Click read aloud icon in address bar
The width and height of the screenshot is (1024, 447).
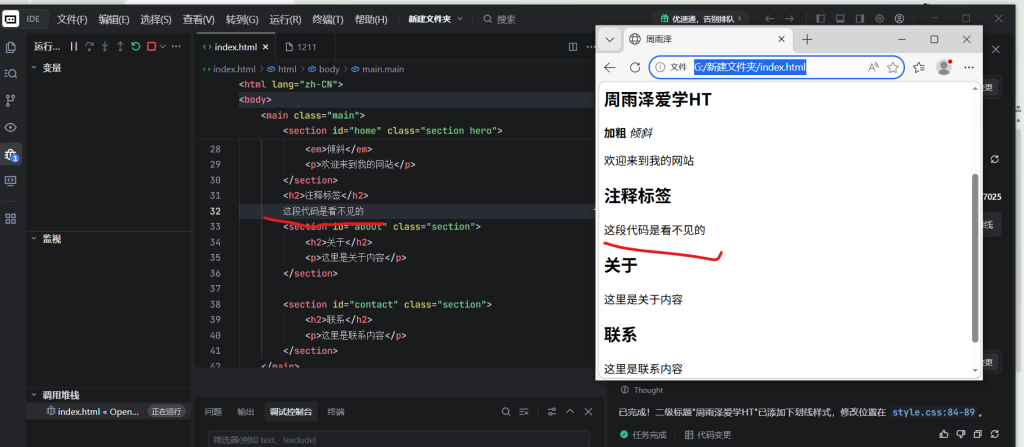point(873,67)
